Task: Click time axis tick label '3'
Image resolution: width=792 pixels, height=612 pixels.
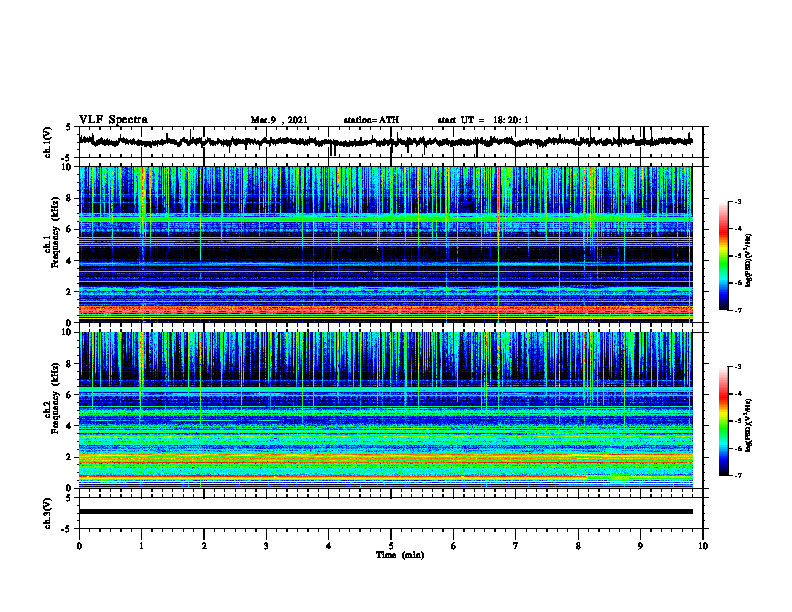Action: (266, 546)
